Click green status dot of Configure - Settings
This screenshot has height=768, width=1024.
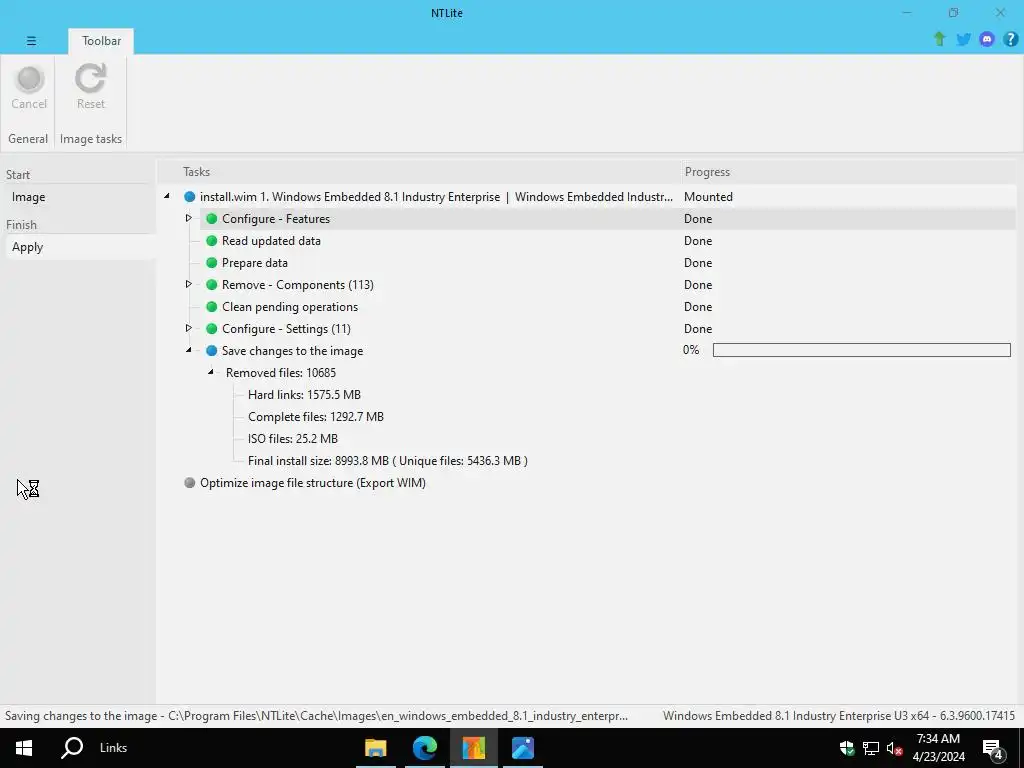pyautogui.click(x=212, y=328)
